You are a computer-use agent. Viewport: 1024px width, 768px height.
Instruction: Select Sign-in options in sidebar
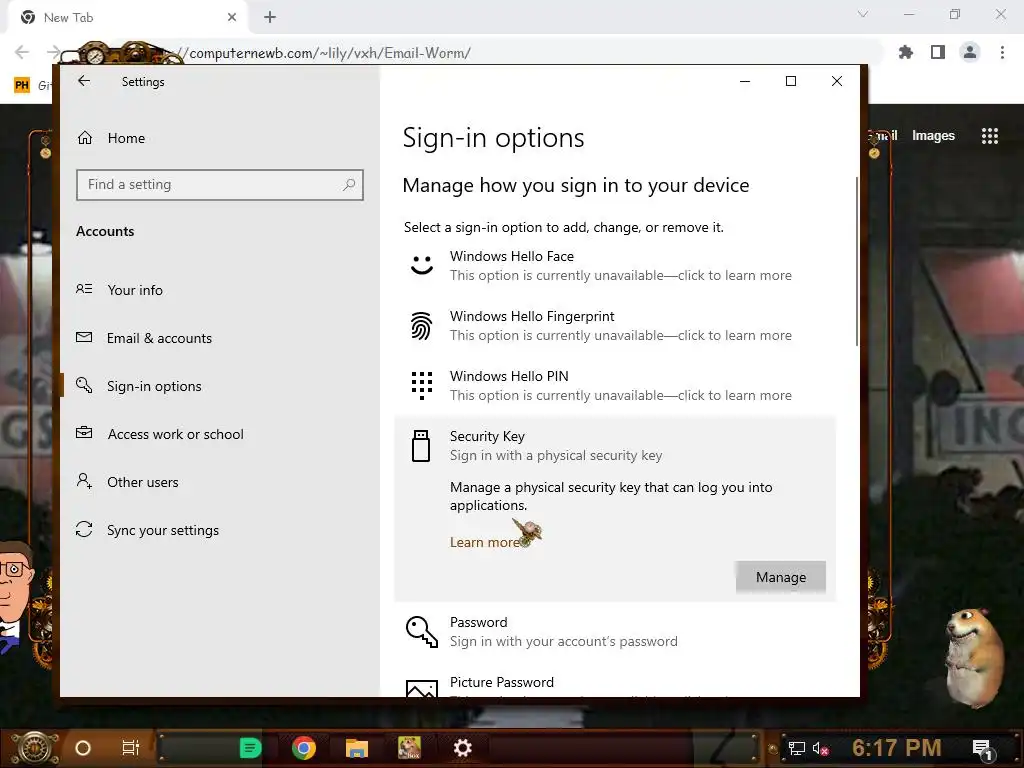click(154, 386)
